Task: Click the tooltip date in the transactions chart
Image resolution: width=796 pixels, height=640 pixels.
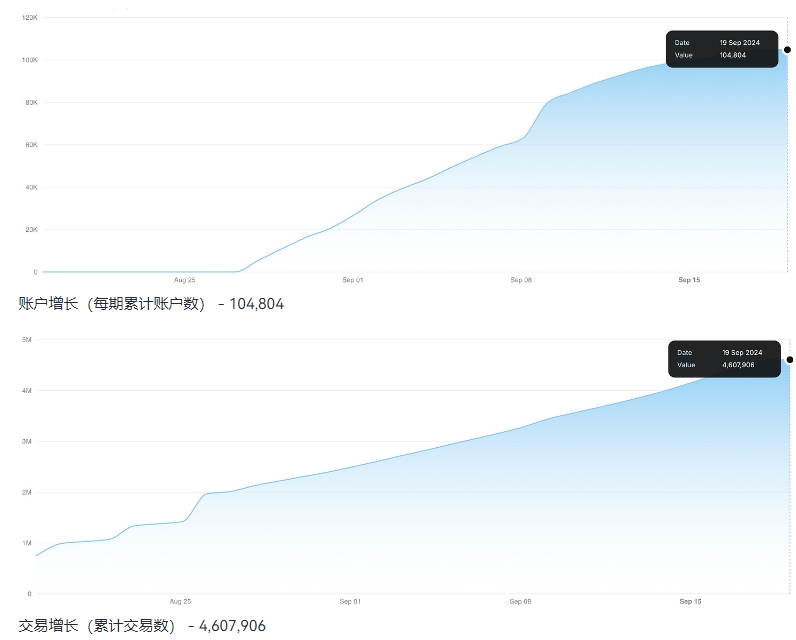Action: 742,352
